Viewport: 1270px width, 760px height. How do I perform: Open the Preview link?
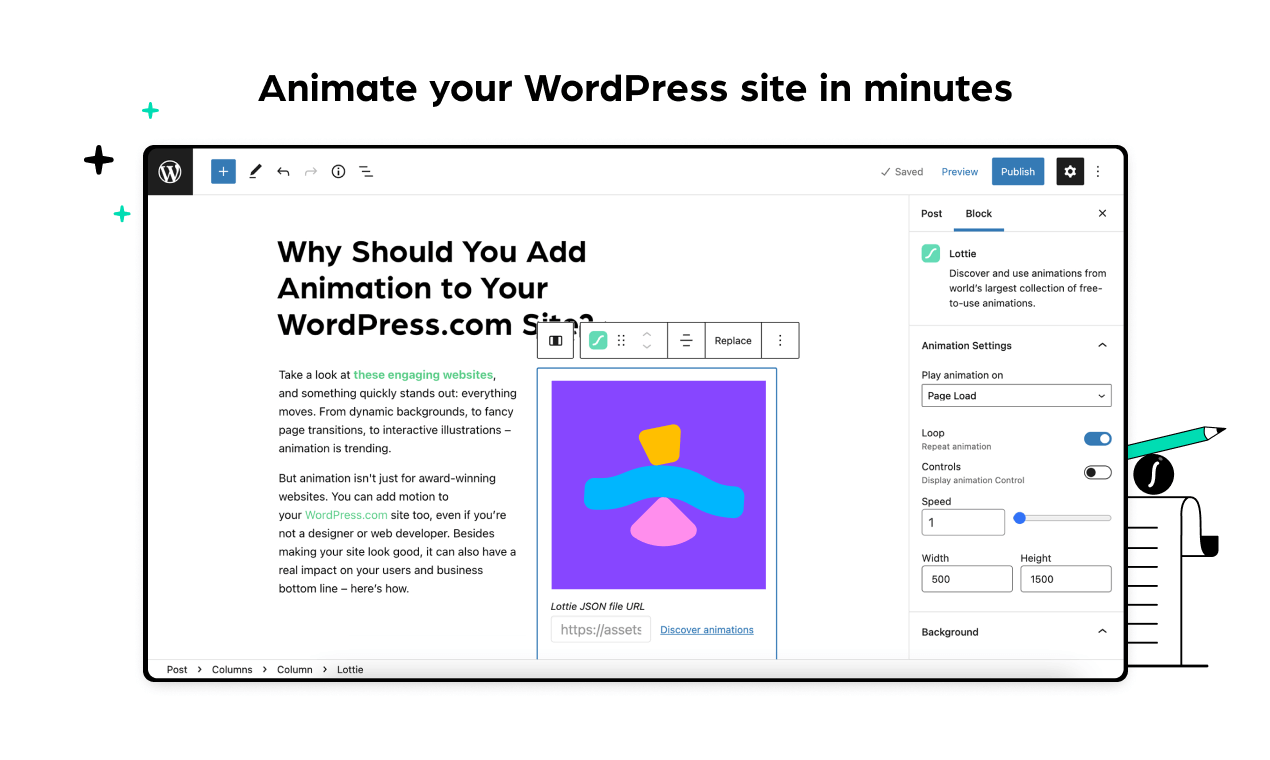(x=960, y=172)
